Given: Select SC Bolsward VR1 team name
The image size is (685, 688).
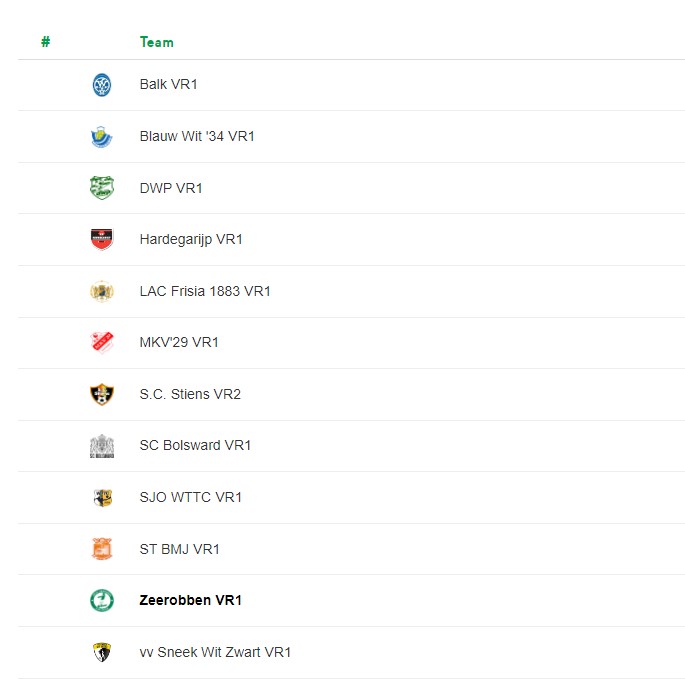Looking at the screenshot, I should click(195, 445).
